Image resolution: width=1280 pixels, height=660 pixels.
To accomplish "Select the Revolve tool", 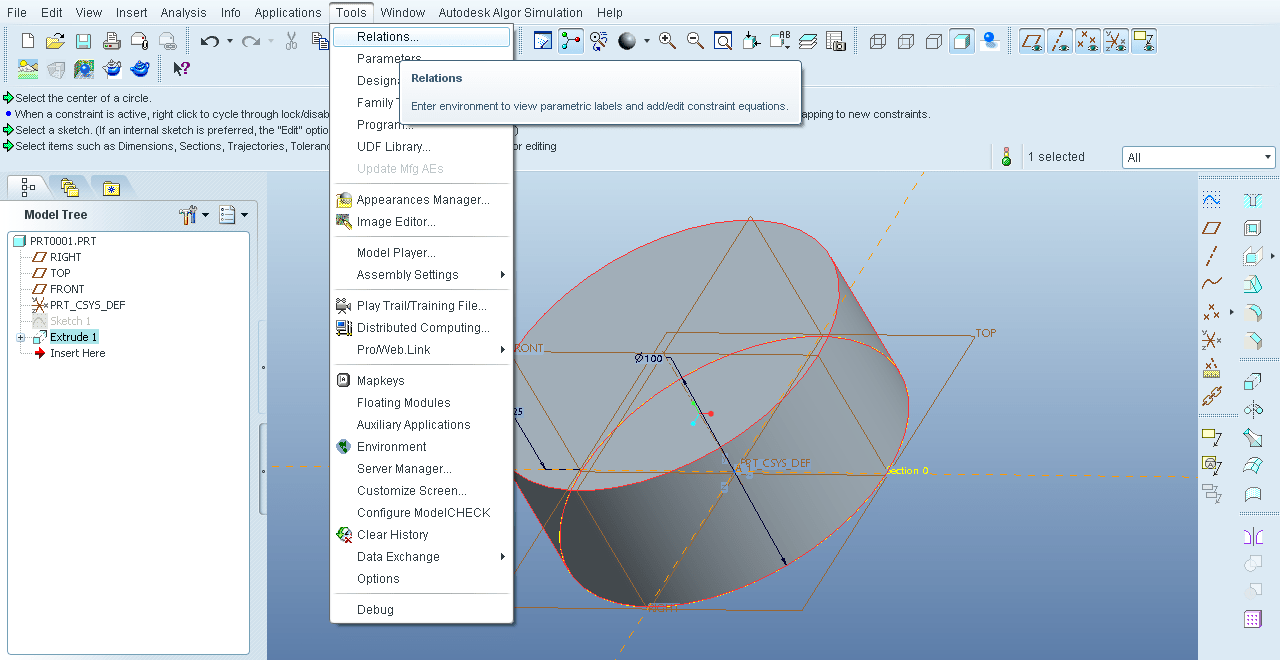I will pyautogui.click(x=1252, y=410).
